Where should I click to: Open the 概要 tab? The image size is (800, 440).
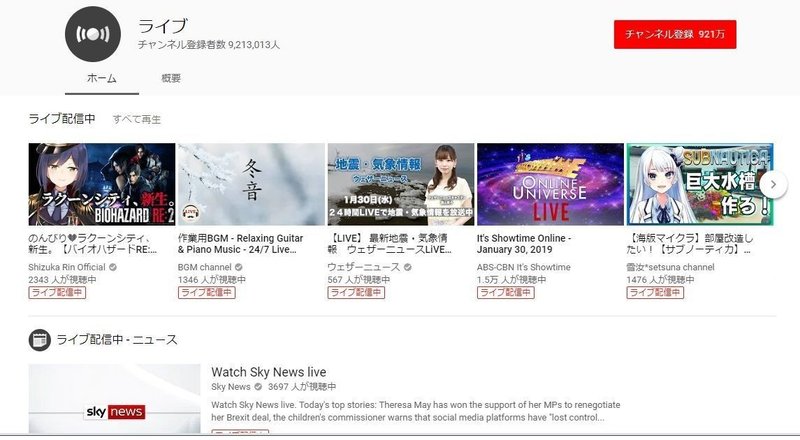tap(171, 78)
